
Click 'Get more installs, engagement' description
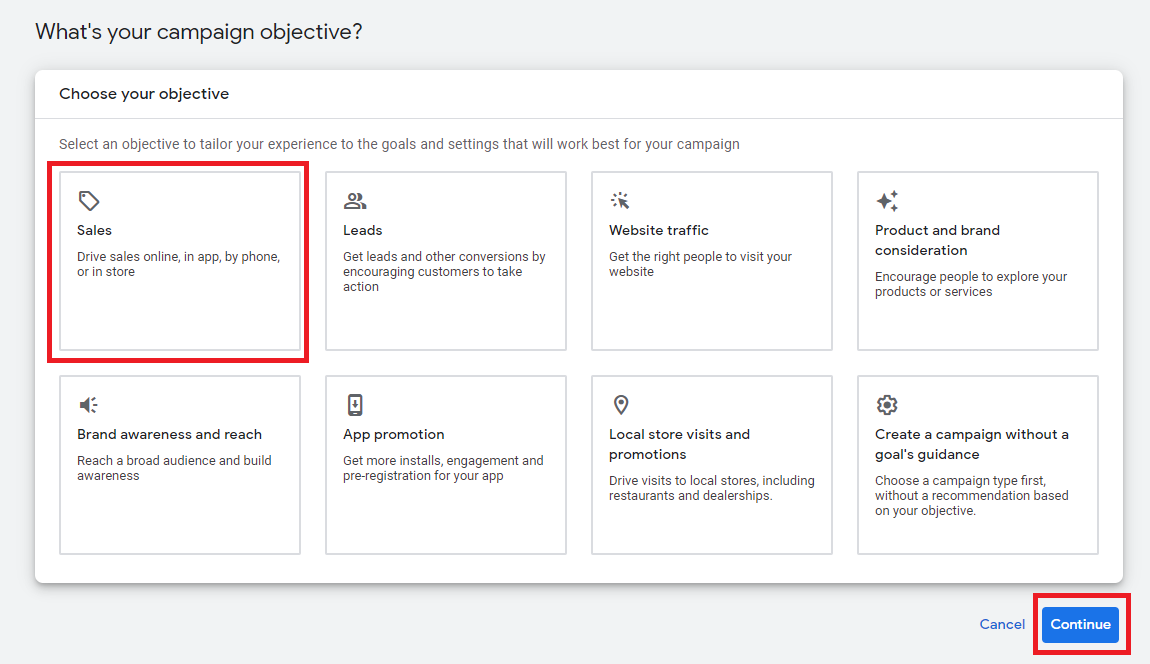tap(443, 468)
